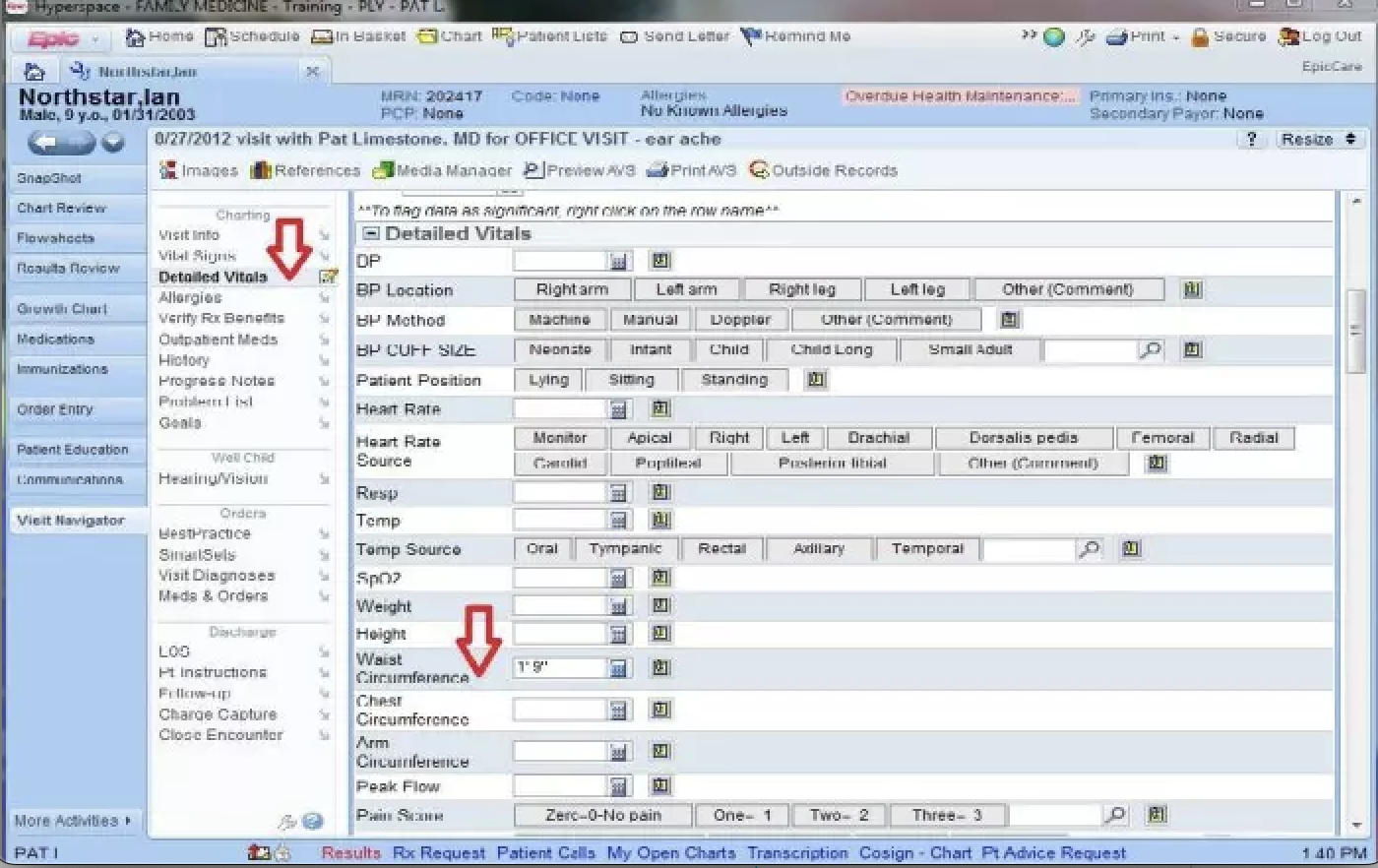Viewport: 1378px width, 868px height.
Task: Close the Northstar,Ian patient tab
Action: 312,72
